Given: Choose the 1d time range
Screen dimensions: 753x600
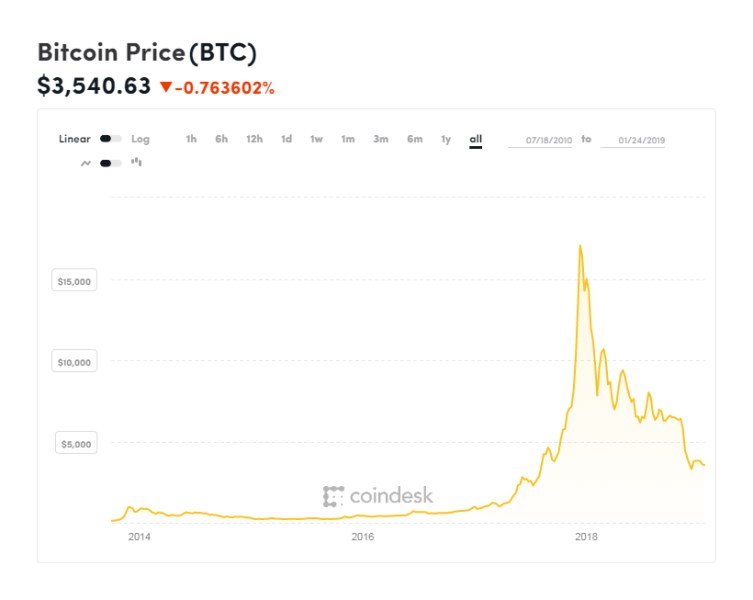Looking at the screenshot, I should tap(286, 139).
